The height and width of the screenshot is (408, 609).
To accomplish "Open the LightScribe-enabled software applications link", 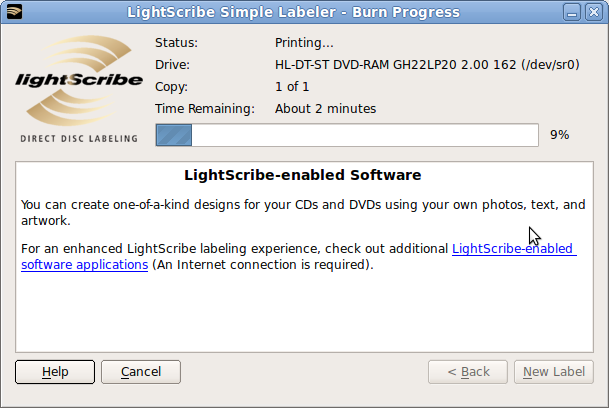I will tap(514, 248).
